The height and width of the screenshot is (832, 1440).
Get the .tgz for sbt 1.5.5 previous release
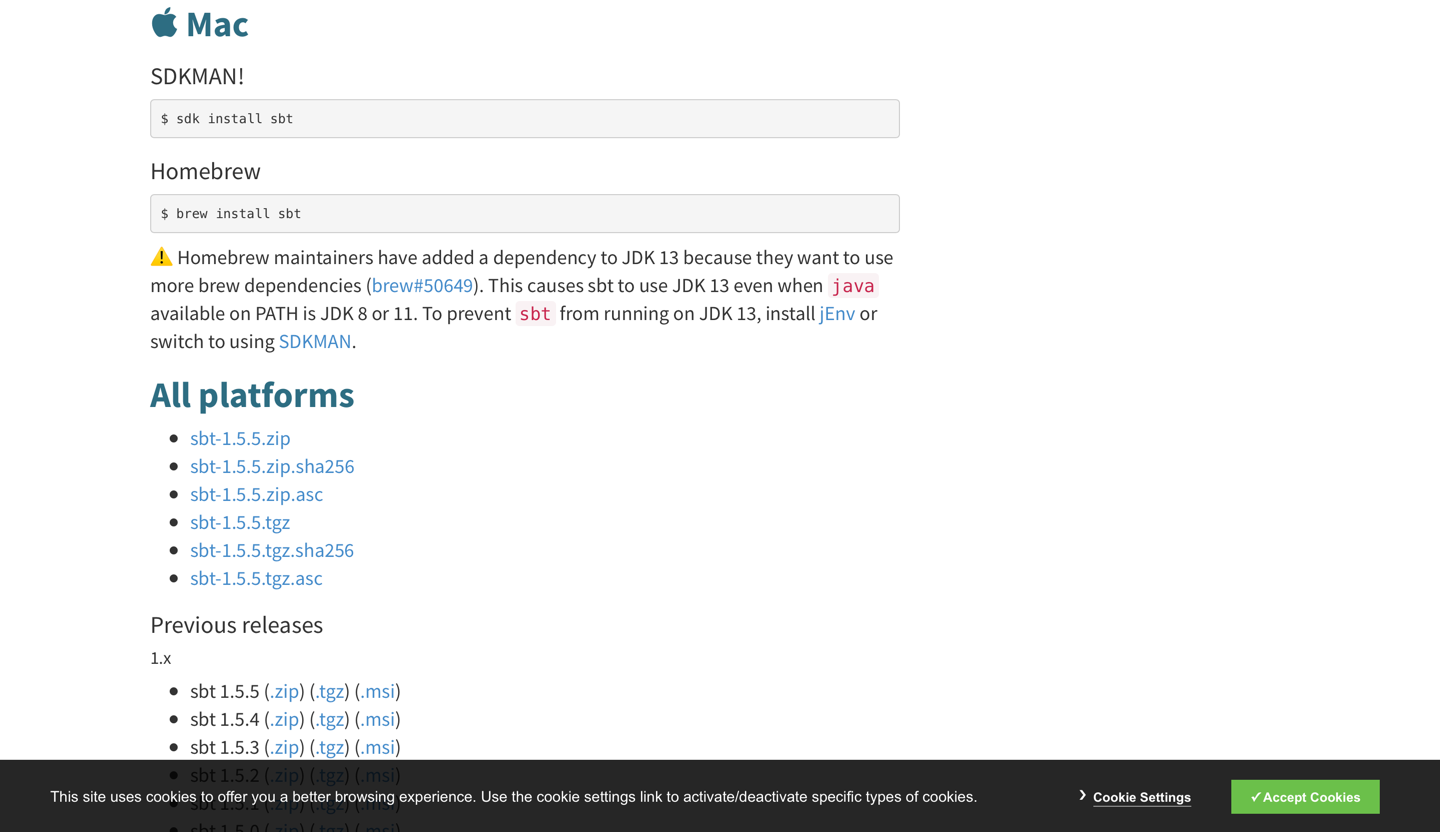point(330,691)
